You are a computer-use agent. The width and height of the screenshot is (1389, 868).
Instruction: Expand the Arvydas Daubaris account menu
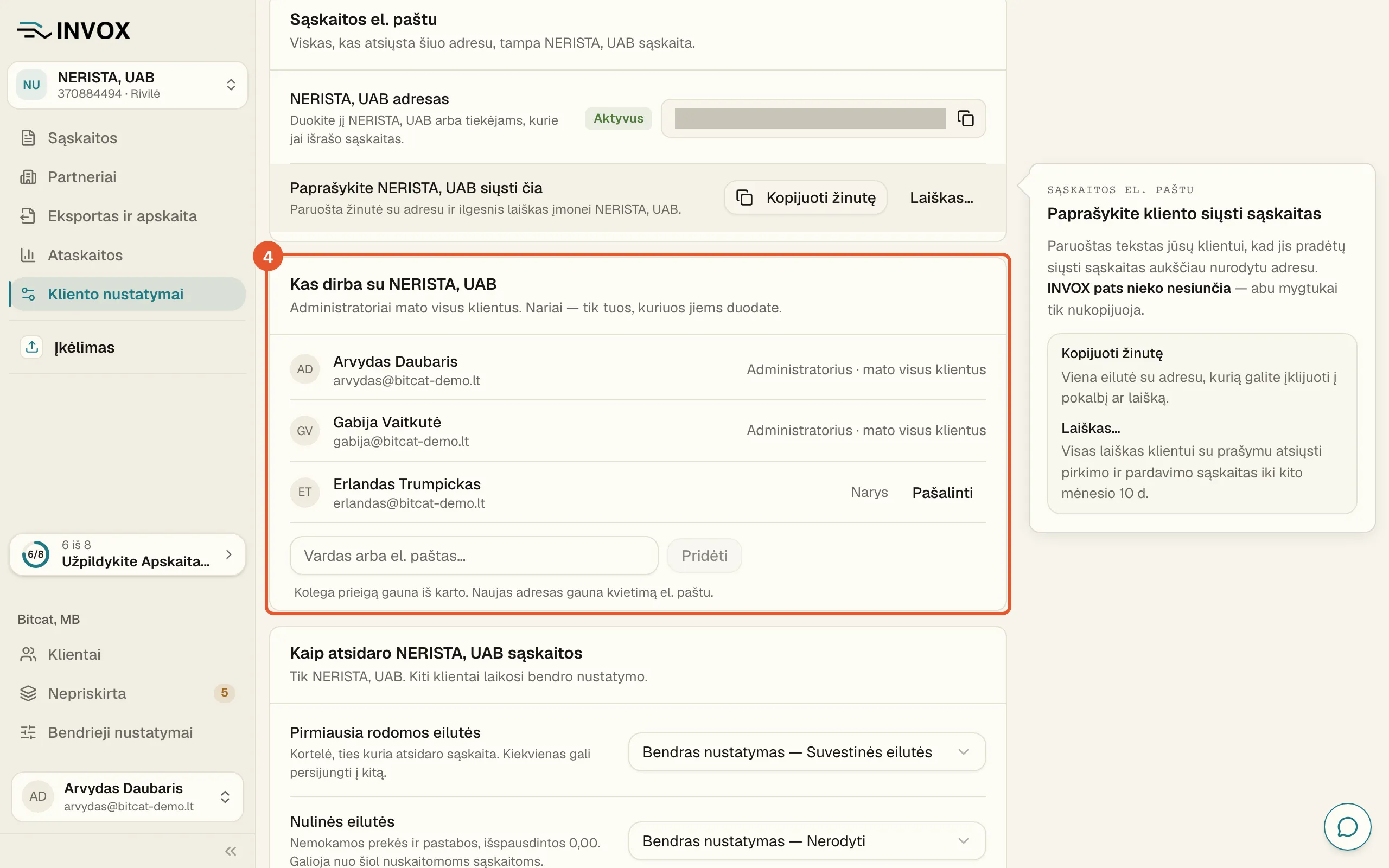(128, 796)
